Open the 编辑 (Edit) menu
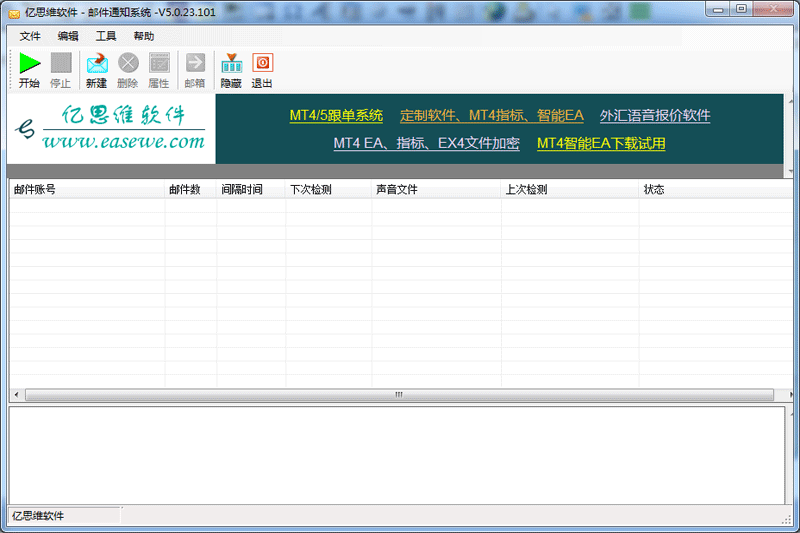Screen dimensions: 800x533 68,36
